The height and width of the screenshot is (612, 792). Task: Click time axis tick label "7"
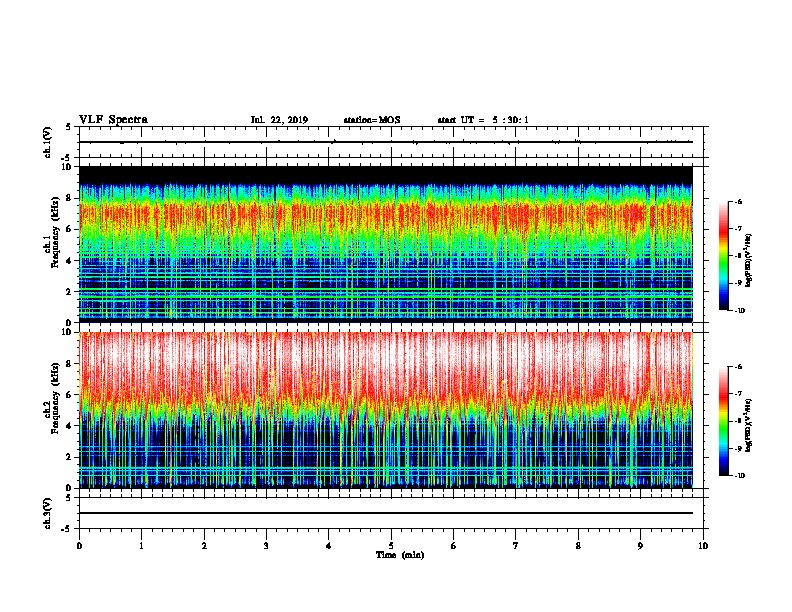pyautogui.click(x=516, y=546)
